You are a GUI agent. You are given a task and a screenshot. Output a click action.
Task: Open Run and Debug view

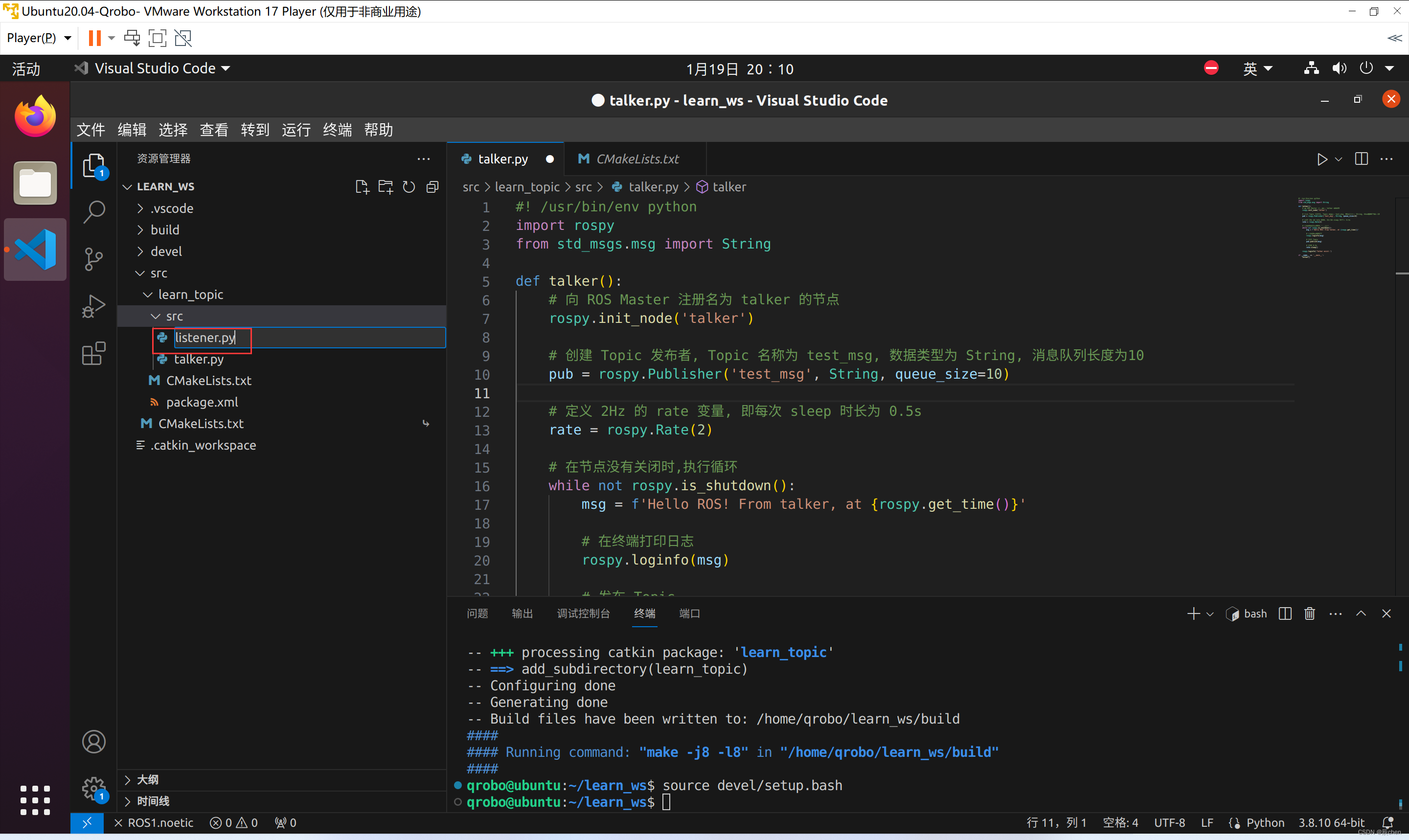(94, 306)
